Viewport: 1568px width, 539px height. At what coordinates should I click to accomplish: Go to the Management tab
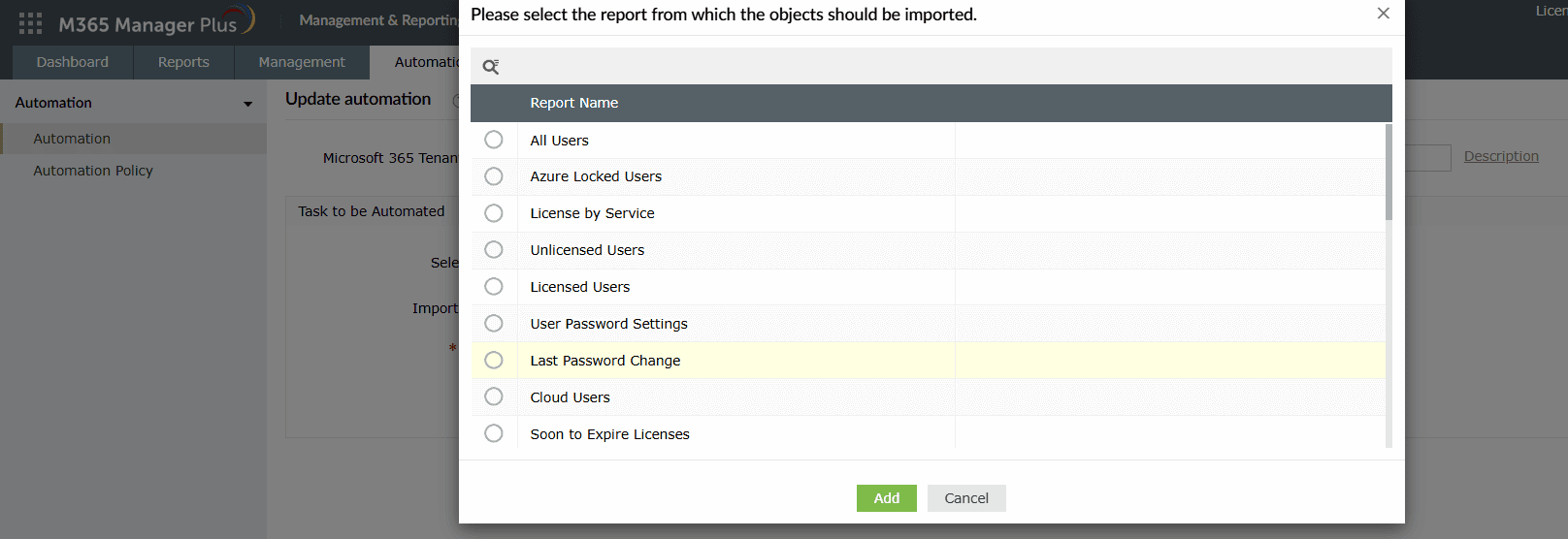[x=302, y=62]
